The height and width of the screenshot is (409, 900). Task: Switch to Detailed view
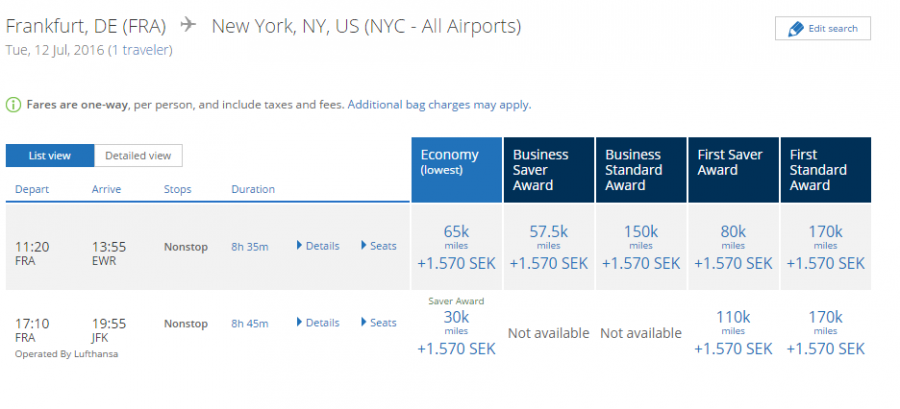pos(138,155)
